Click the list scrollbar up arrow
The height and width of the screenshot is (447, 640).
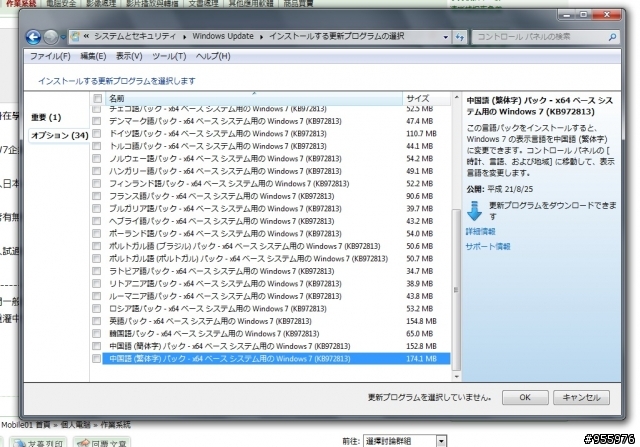click(456, 98)
